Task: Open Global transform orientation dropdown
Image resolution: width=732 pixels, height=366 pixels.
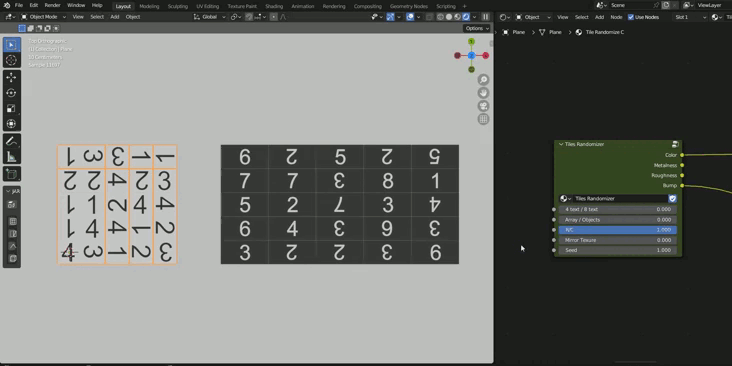Action: (210, 17)
